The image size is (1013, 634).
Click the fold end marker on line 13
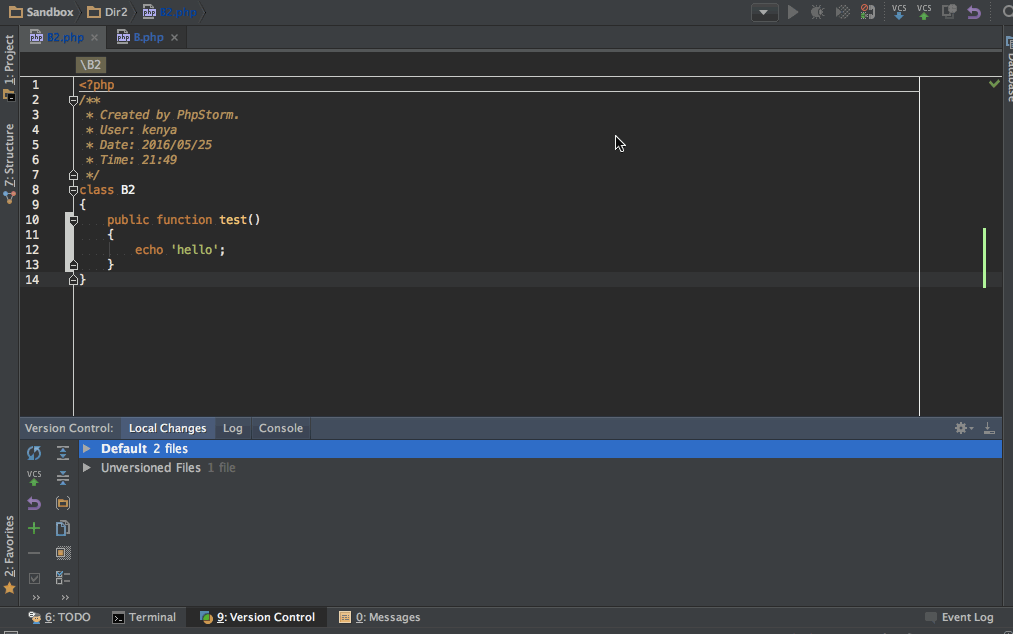[x=73, y=265]
